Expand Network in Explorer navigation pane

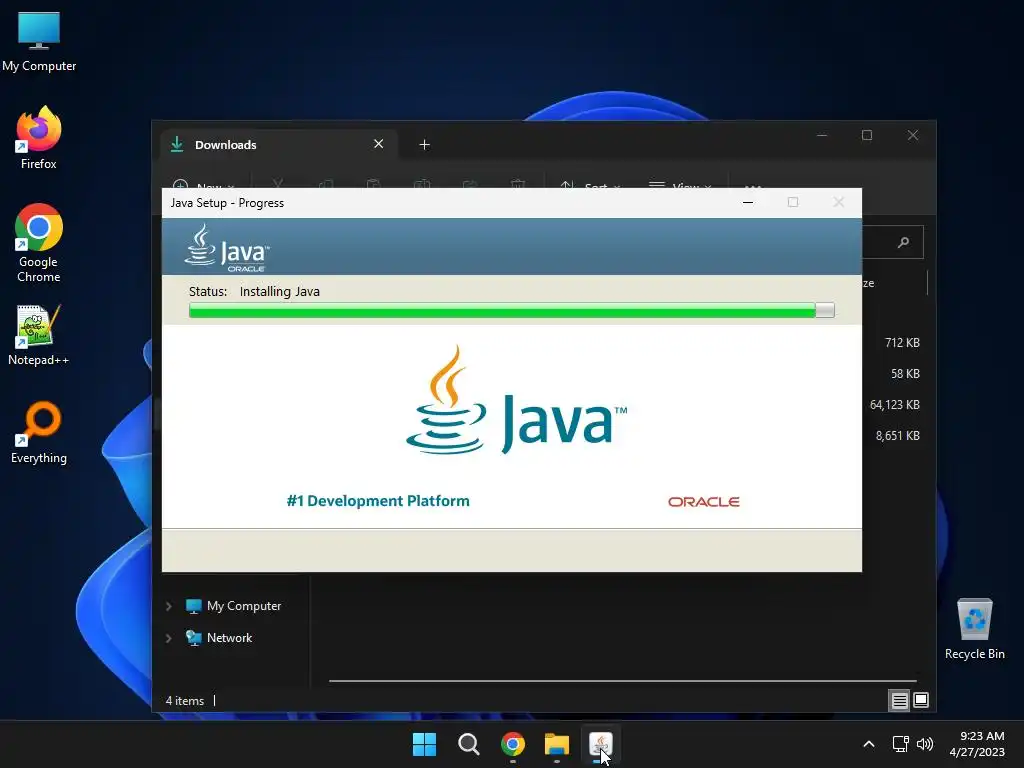[x=168, y=638]
